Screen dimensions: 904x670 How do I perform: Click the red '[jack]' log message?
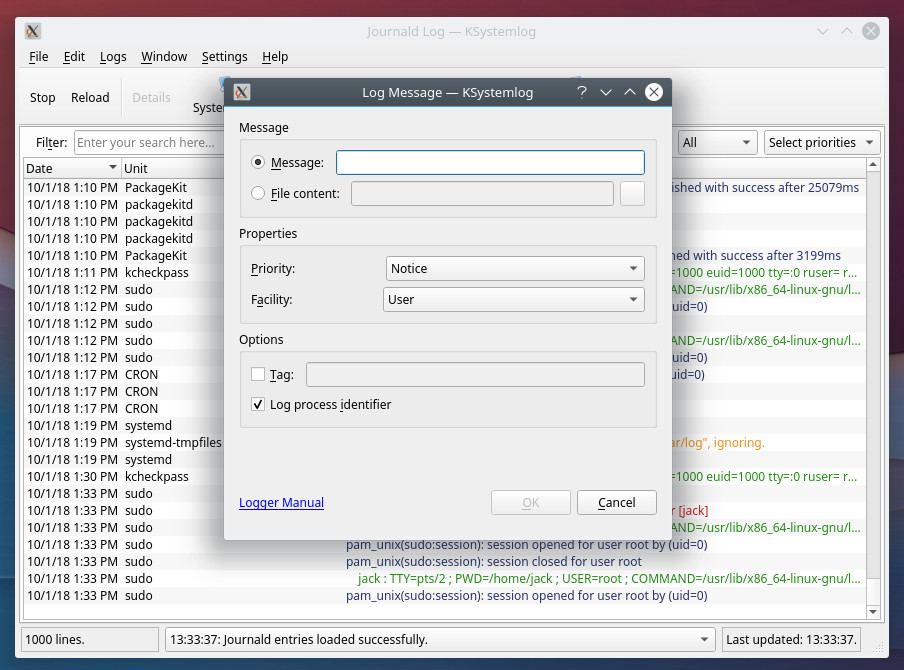690,511
